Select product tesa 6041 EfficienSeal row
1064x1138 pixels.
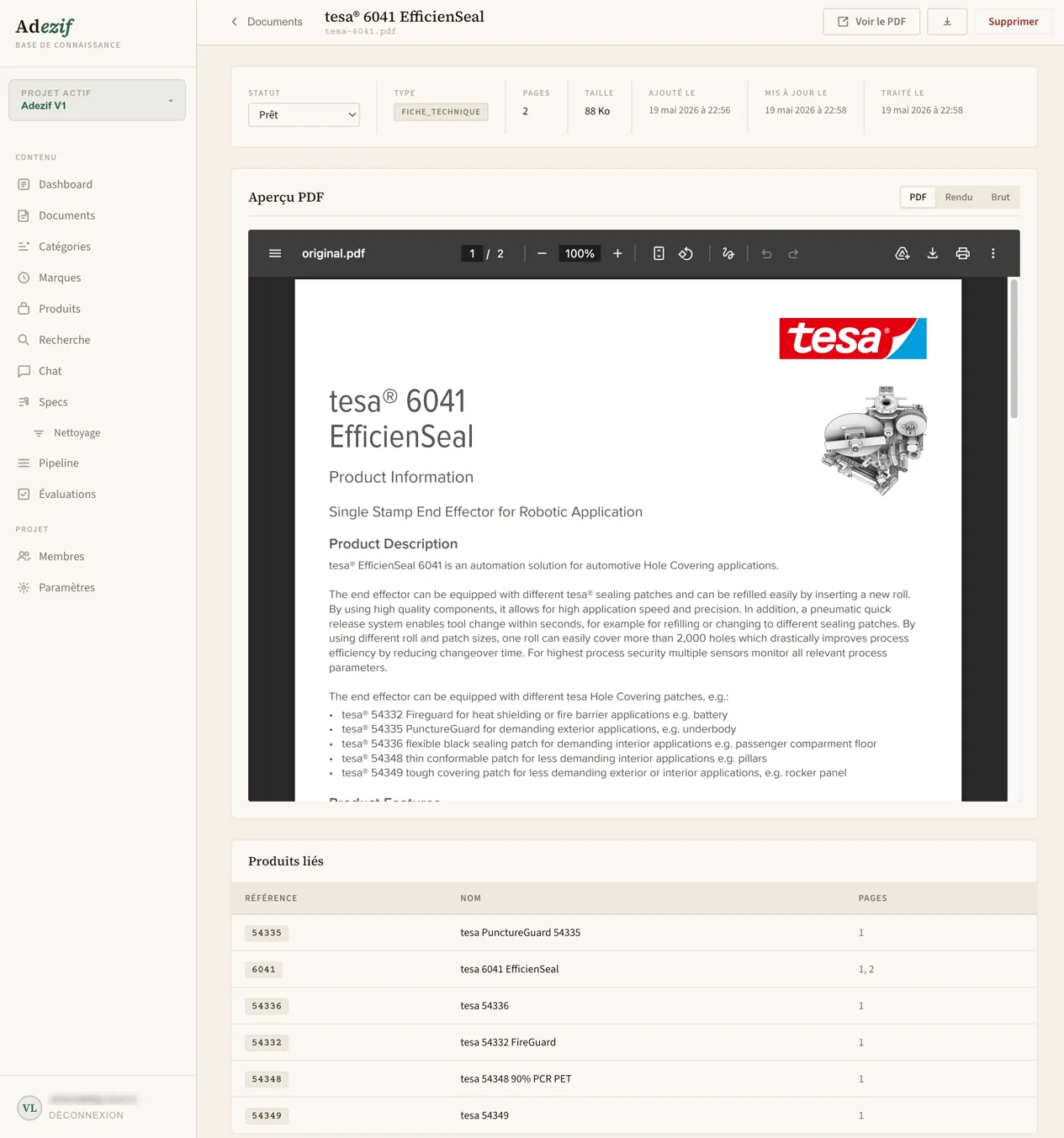click(634, 969)
